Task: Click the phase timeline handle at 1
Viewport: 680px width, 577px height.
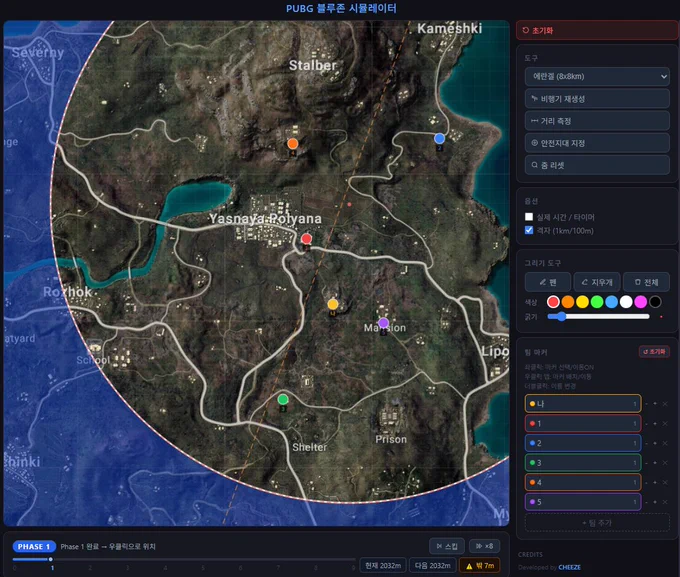Action: click(x=51, y=559)
